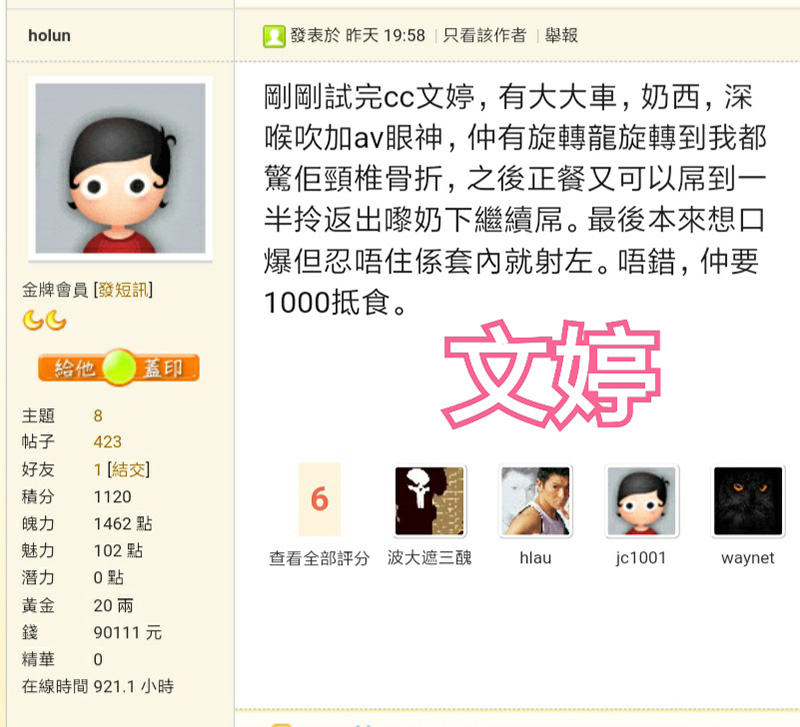Click the green user icon beside 發表於
800x727 pixels.
[x=274, y=36]
